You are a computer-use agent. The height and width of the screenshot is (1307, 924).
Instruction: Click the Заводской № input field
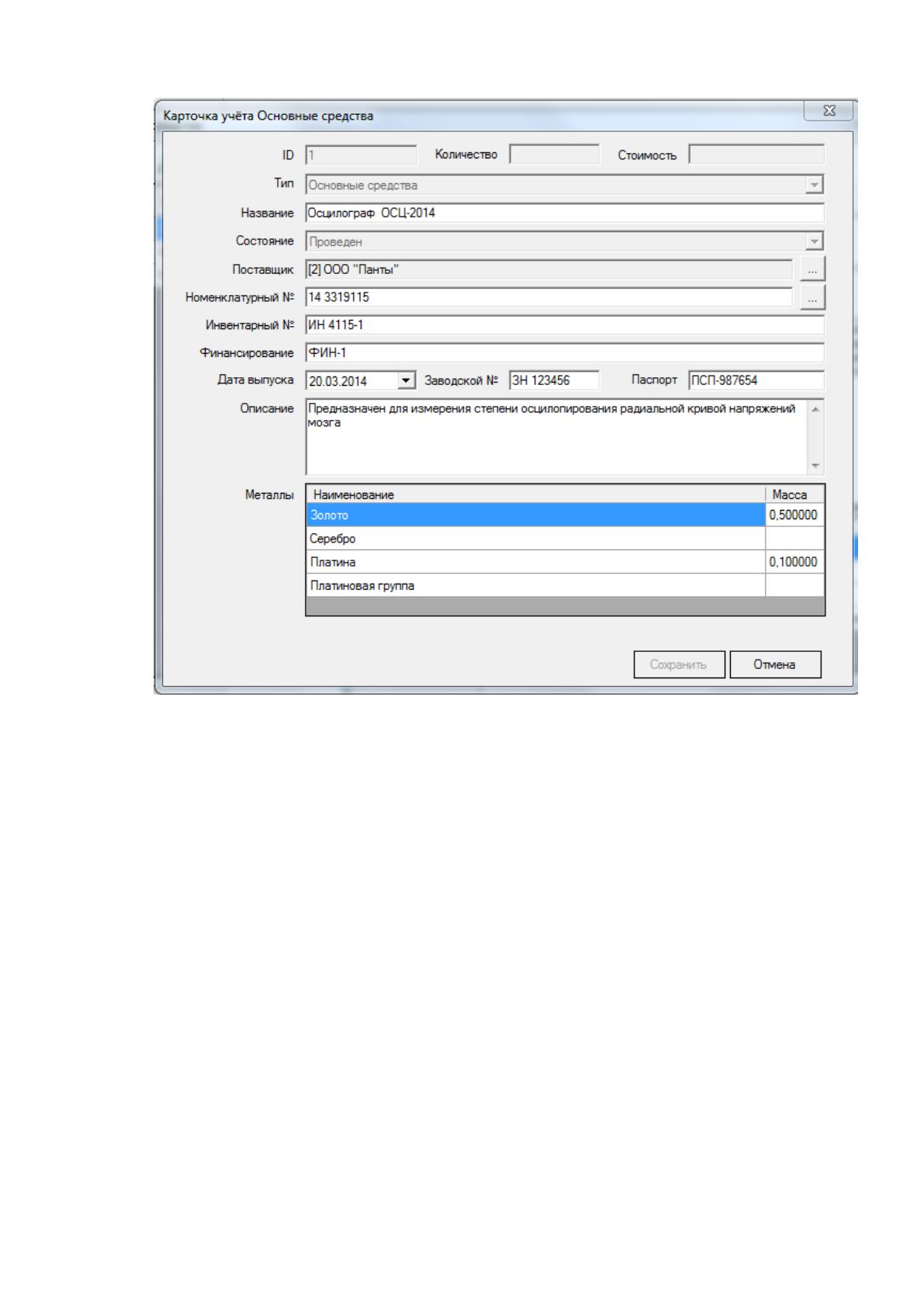554,380
